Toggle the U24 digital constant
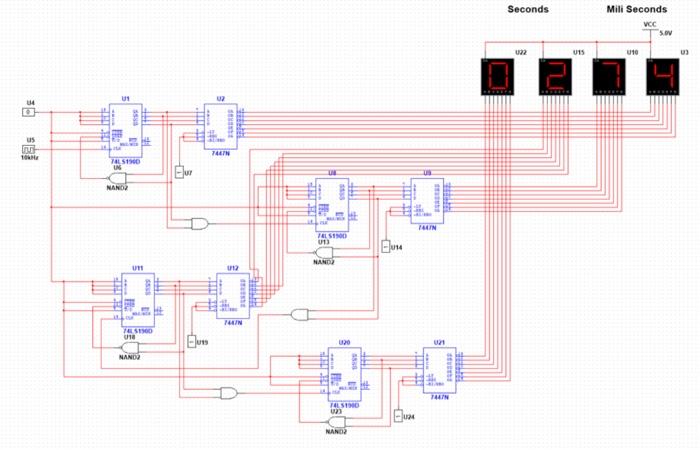The image size is (700, 450). tap(398, 416)
